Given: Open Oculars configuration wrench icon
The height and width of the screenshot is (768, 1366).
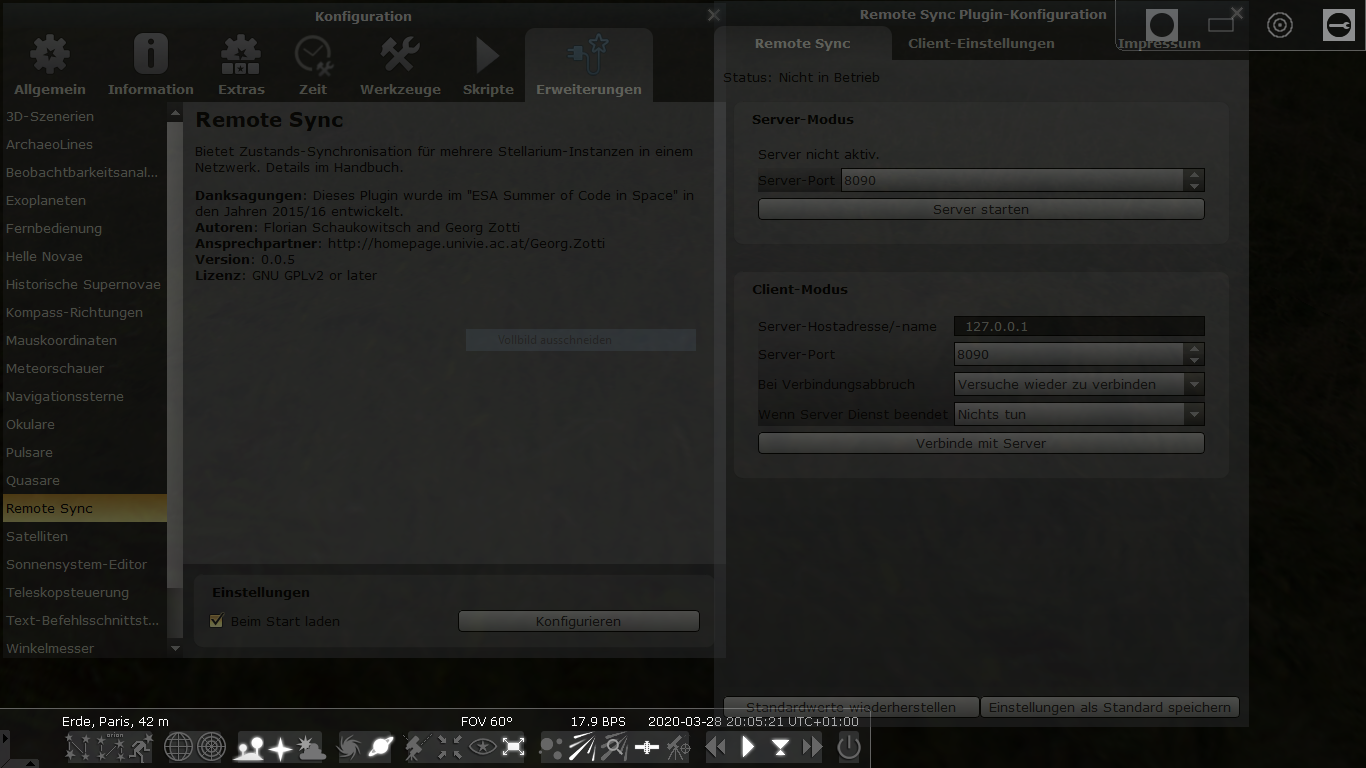Looking at the screenshot, I should [1339, 25].
